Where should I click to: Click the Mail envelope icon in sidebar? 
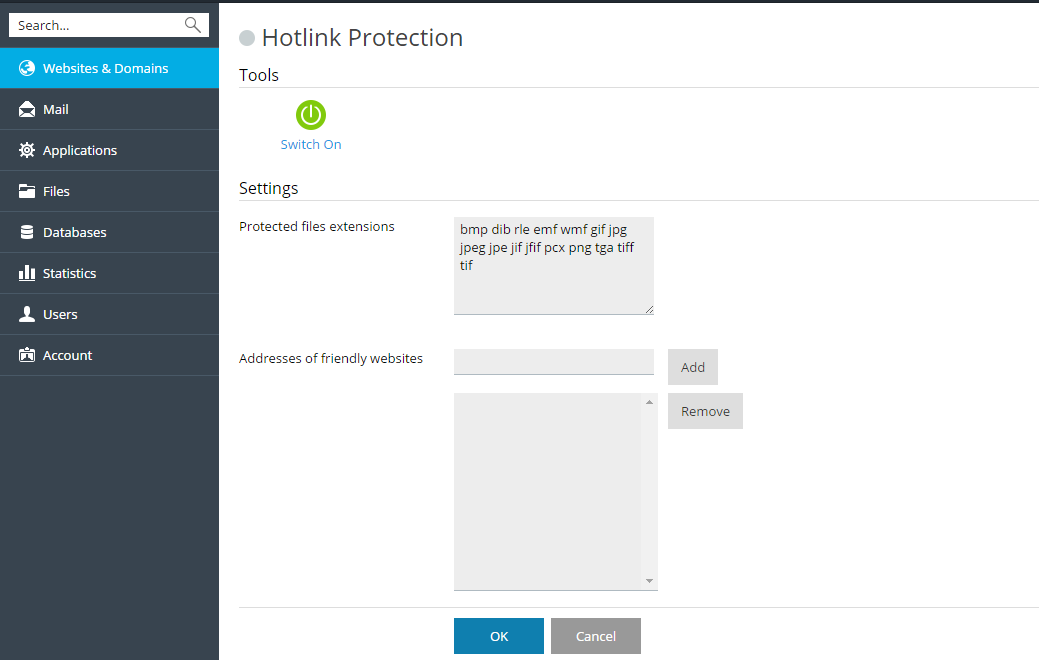(x=27, y=110)
